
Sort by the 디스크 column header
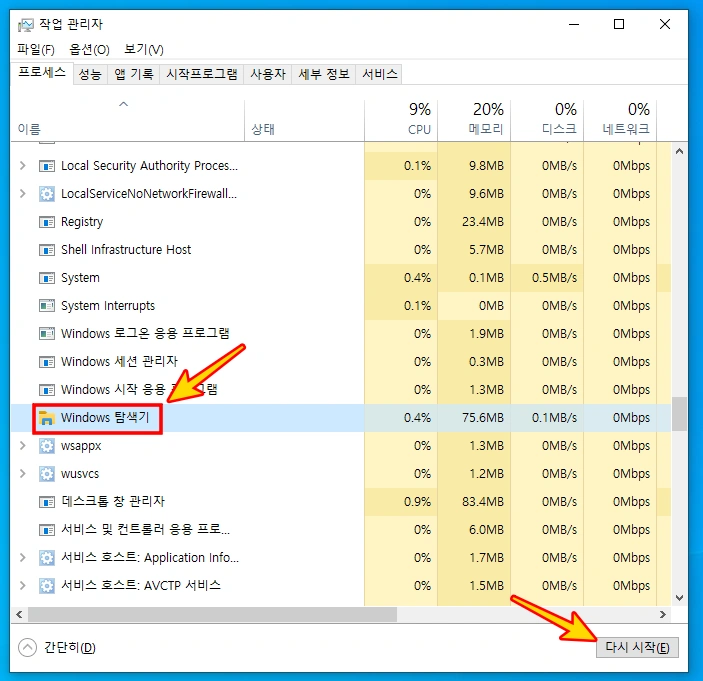[547, 120]
